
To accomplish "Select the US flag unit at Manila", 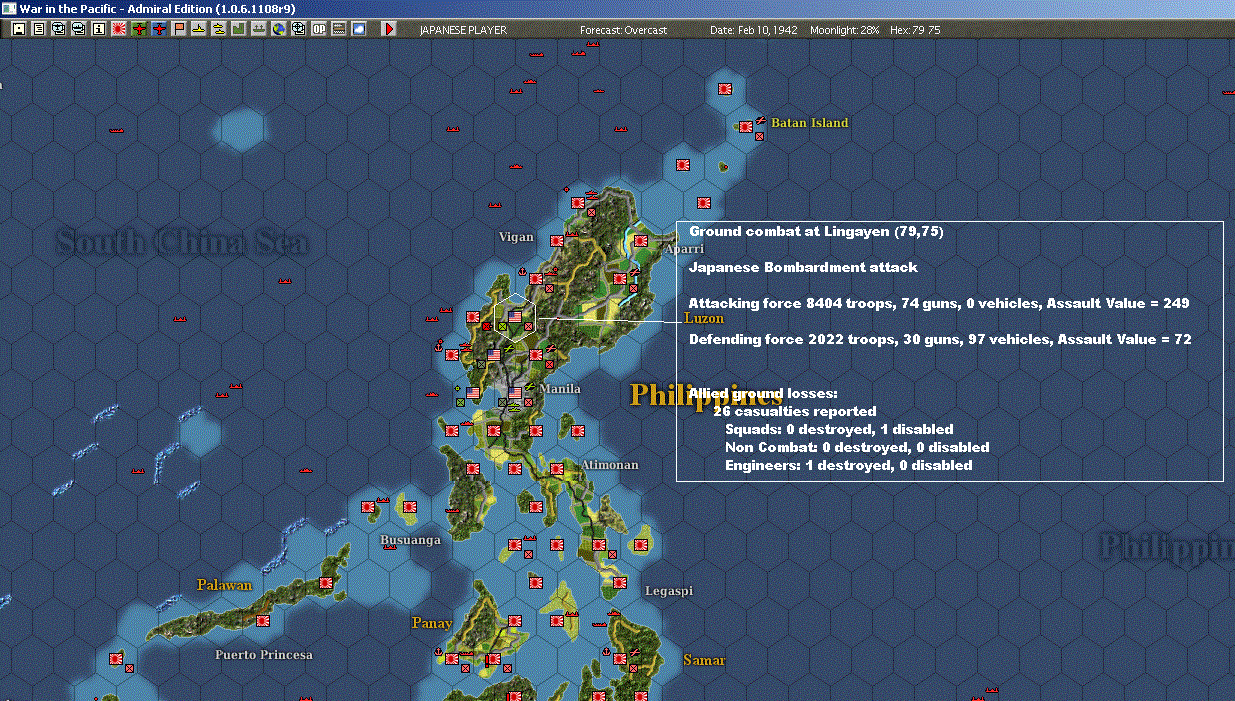I will pos(516,392).
